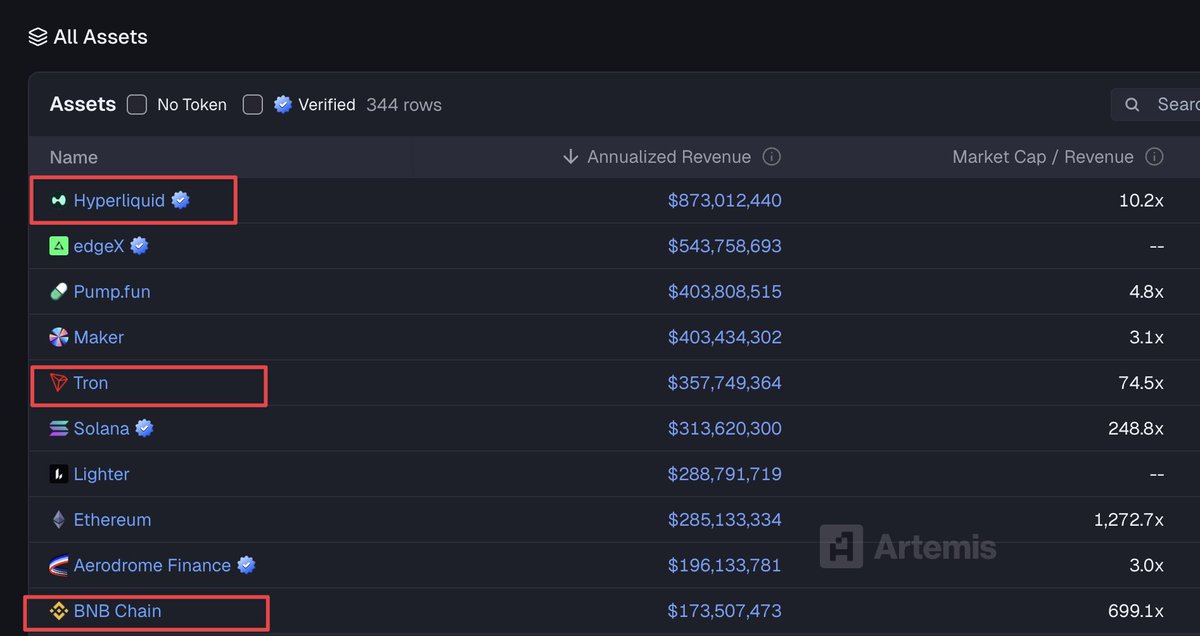Screen dimensions: 1200x636
Task: Open the Market Cap / Revenue info icon
Action: tap(1154, 157)
